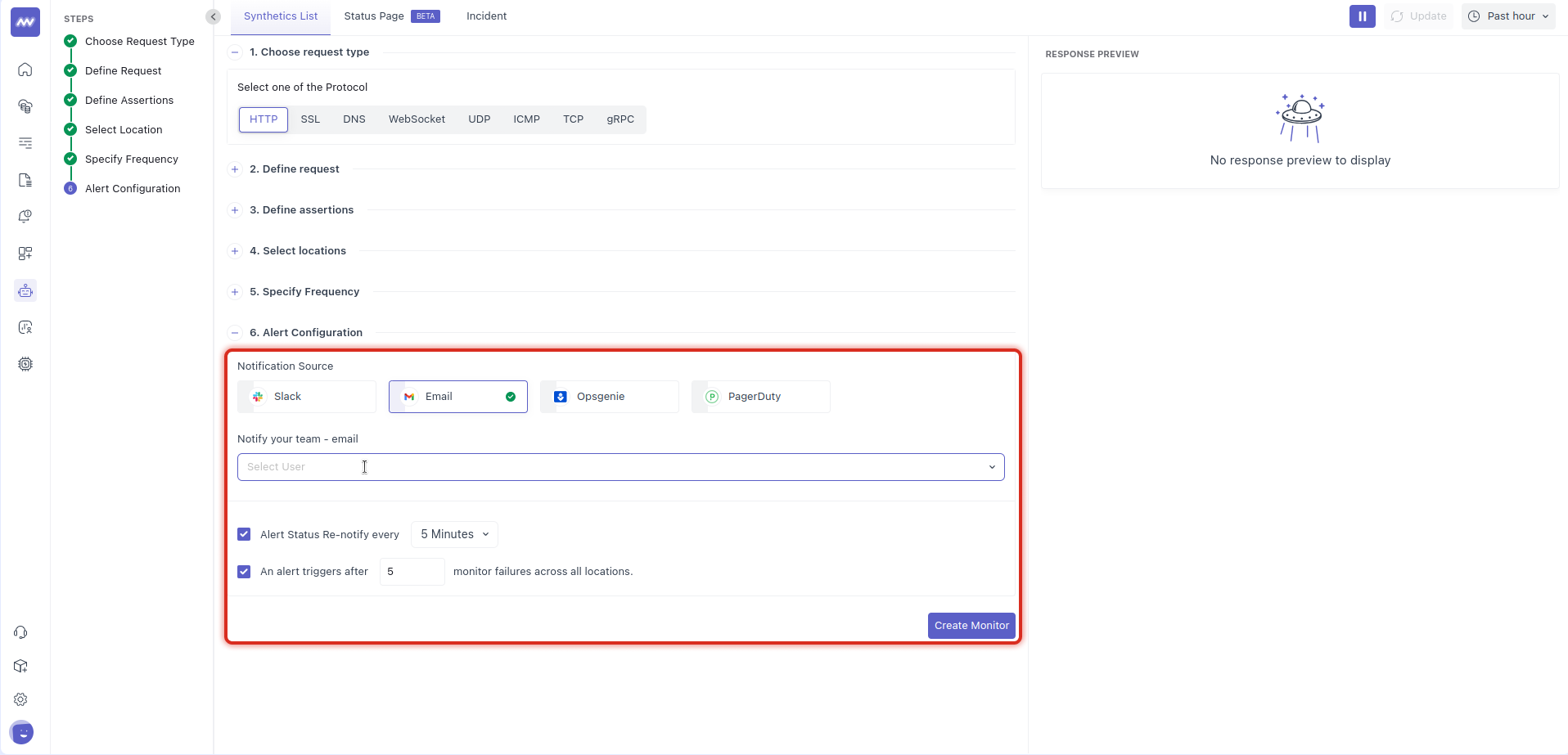Open the 5 Minutes re-notify dropdown
The height and width of the screenshot is (755, 1568).
click(x=454, y=534)
